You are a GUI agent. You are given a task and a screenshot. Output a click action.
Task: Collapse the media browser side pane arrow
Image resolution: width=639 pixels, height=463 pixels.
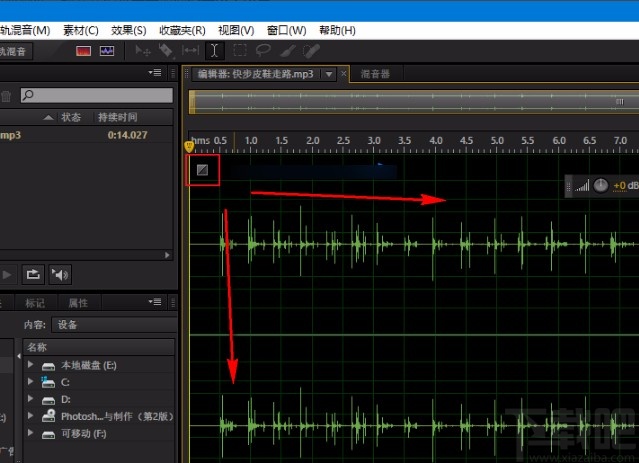[x=19, y=356]
